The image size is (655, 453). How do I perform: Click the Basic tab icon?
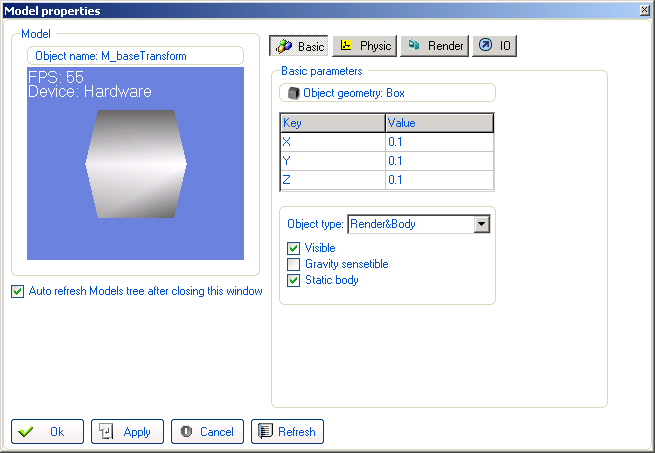(284, 46)
